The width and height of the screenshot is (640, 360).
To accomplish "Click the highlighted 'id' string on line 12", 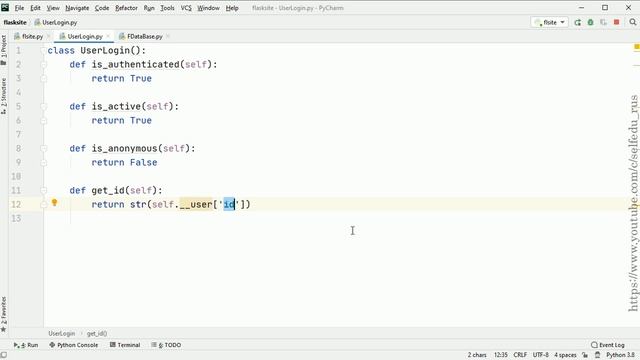I will [x=229, y=204].
